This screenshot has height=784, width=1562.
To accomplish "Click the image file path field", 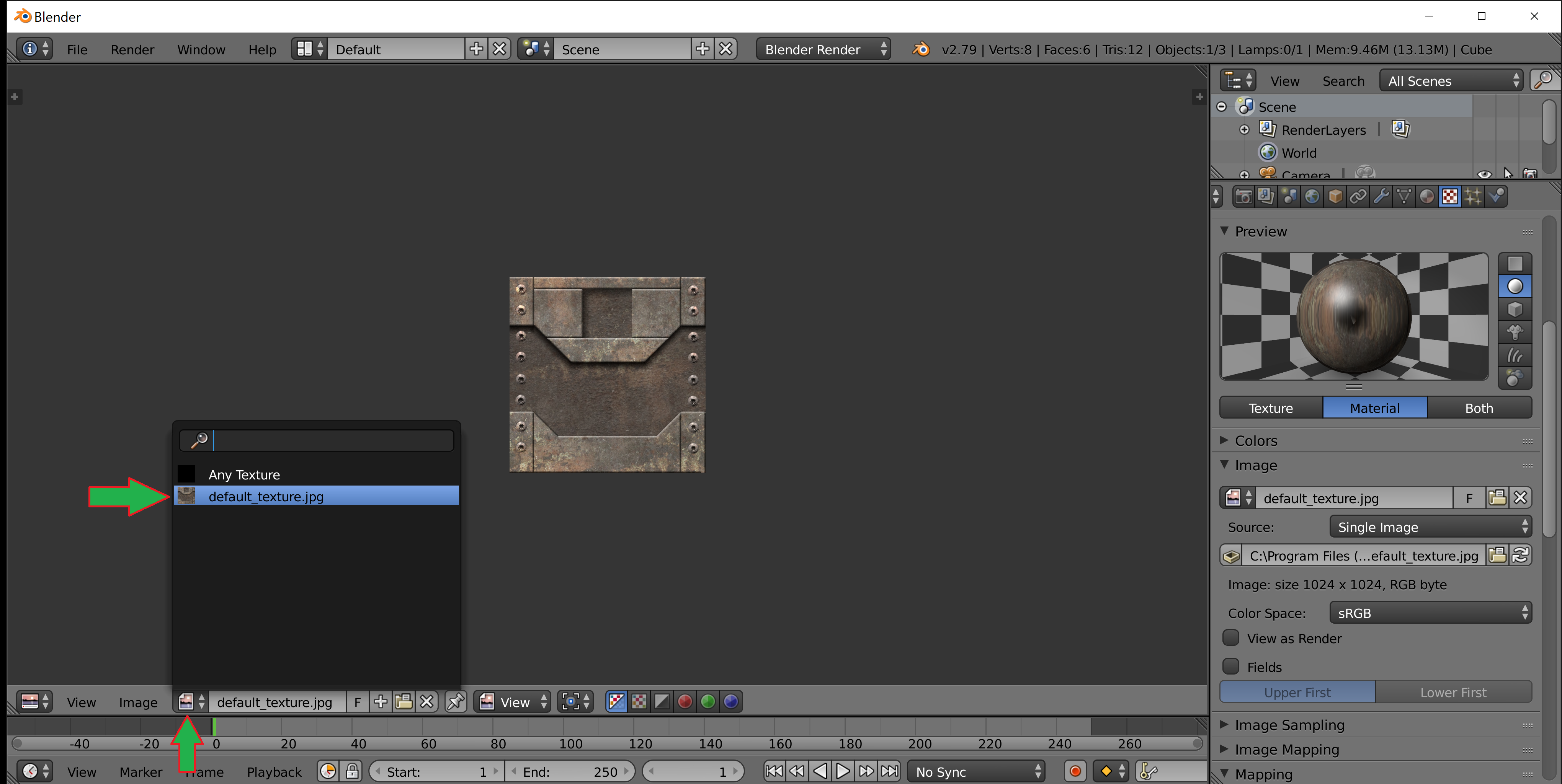I will tap(1363, 556).
